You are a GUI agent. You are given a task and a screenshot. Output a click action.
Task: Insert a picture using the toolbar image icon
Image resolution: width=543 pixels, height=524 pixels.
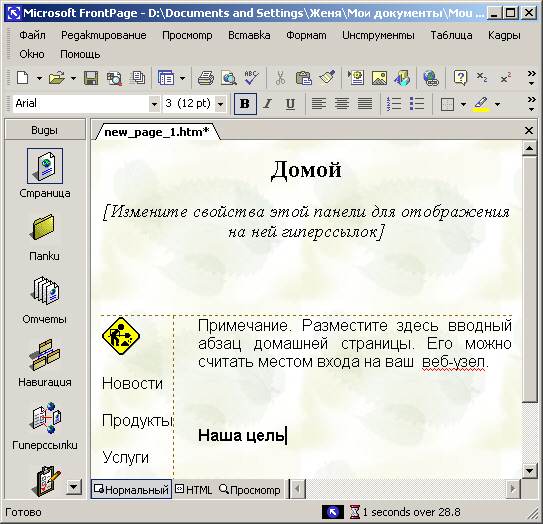(379, 78)
